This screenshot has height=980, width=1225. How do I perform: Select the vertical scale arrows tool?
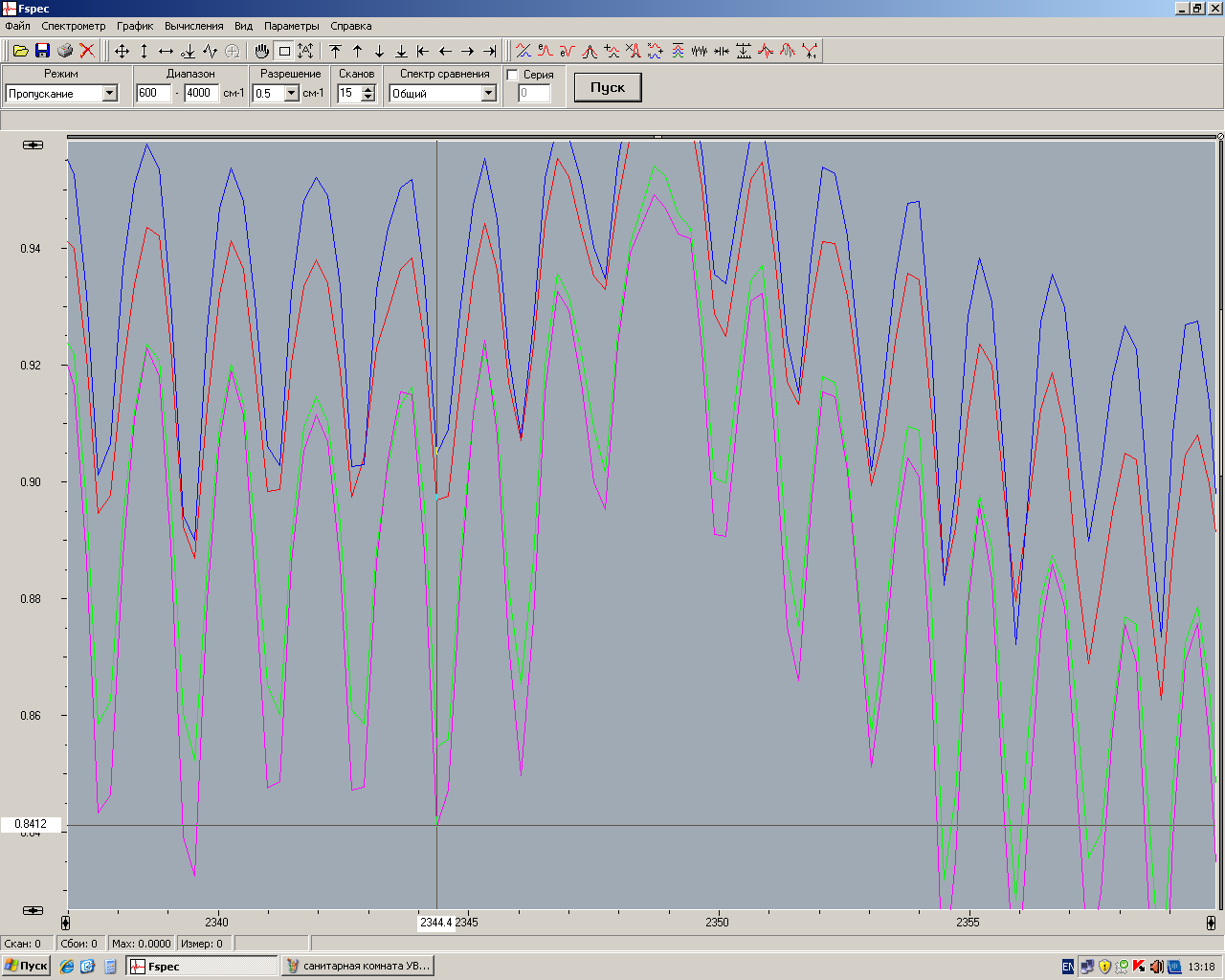(144, 51)
